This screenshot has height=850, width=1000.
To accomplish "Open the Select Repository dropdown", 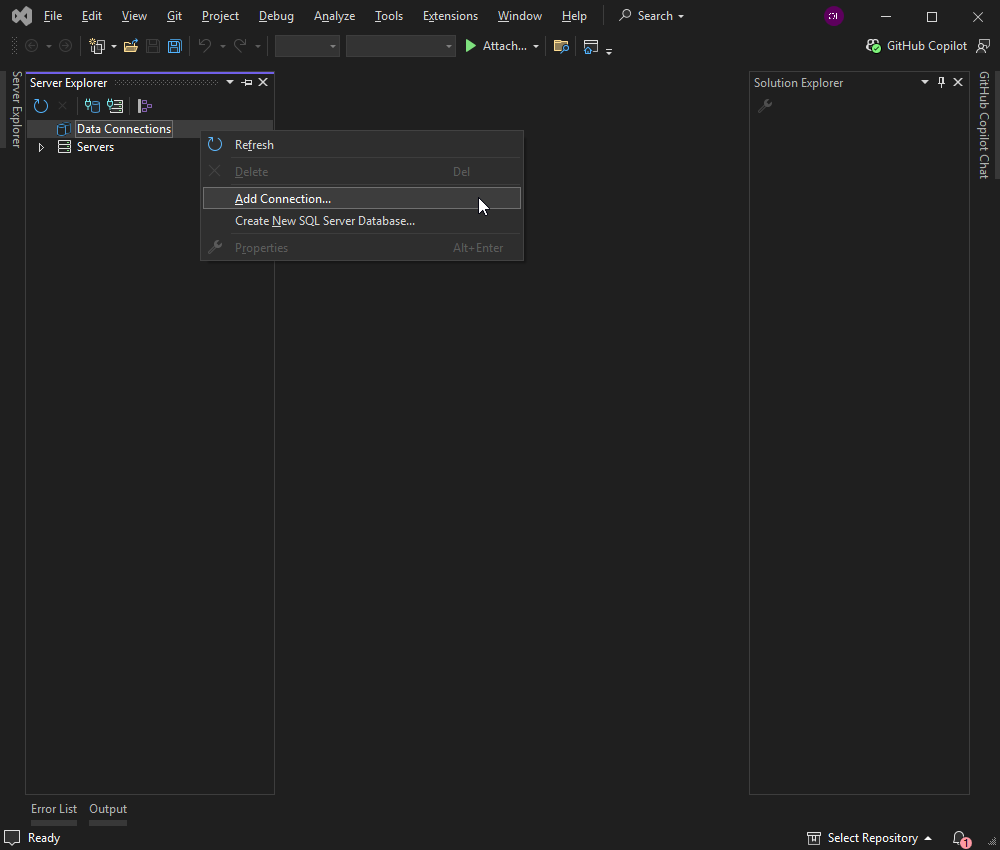I will (869, 838).
